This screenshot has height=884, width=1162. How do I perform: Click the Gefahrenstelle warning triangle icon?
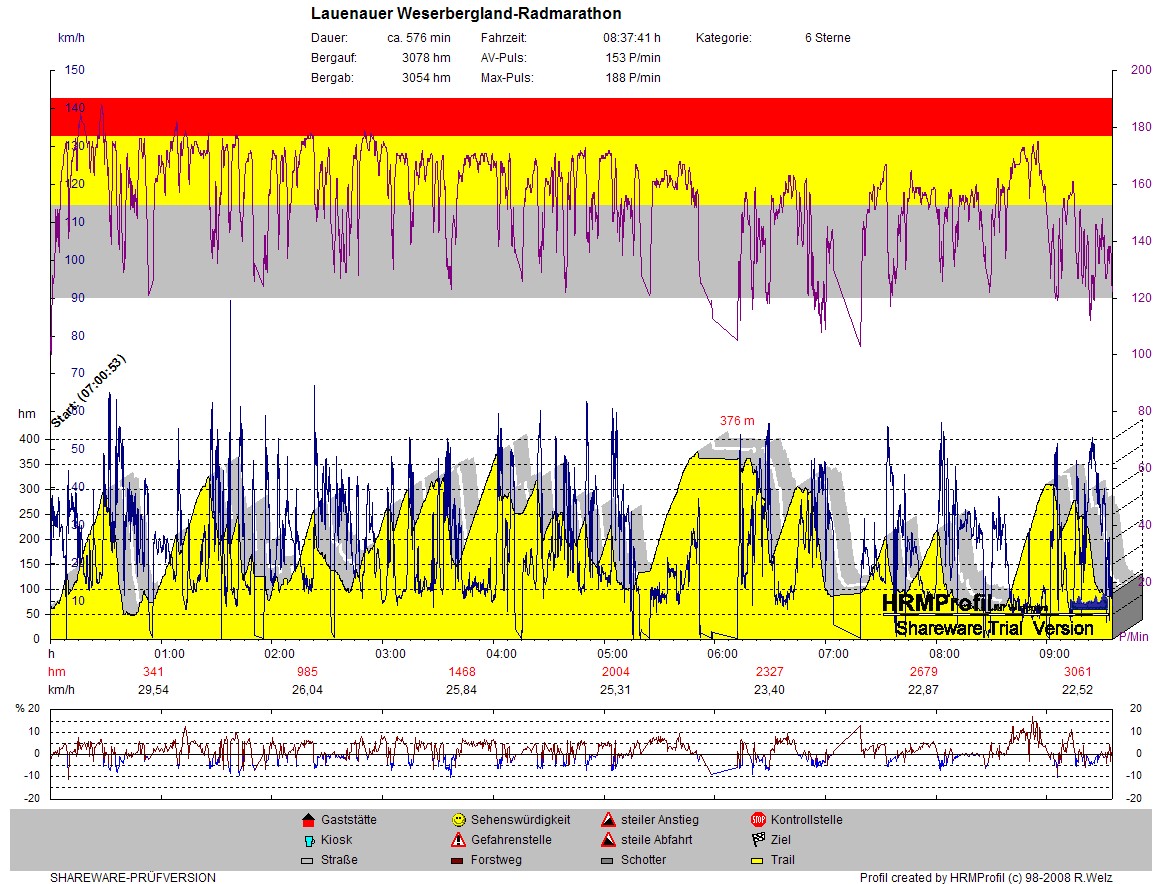point(458,840)
